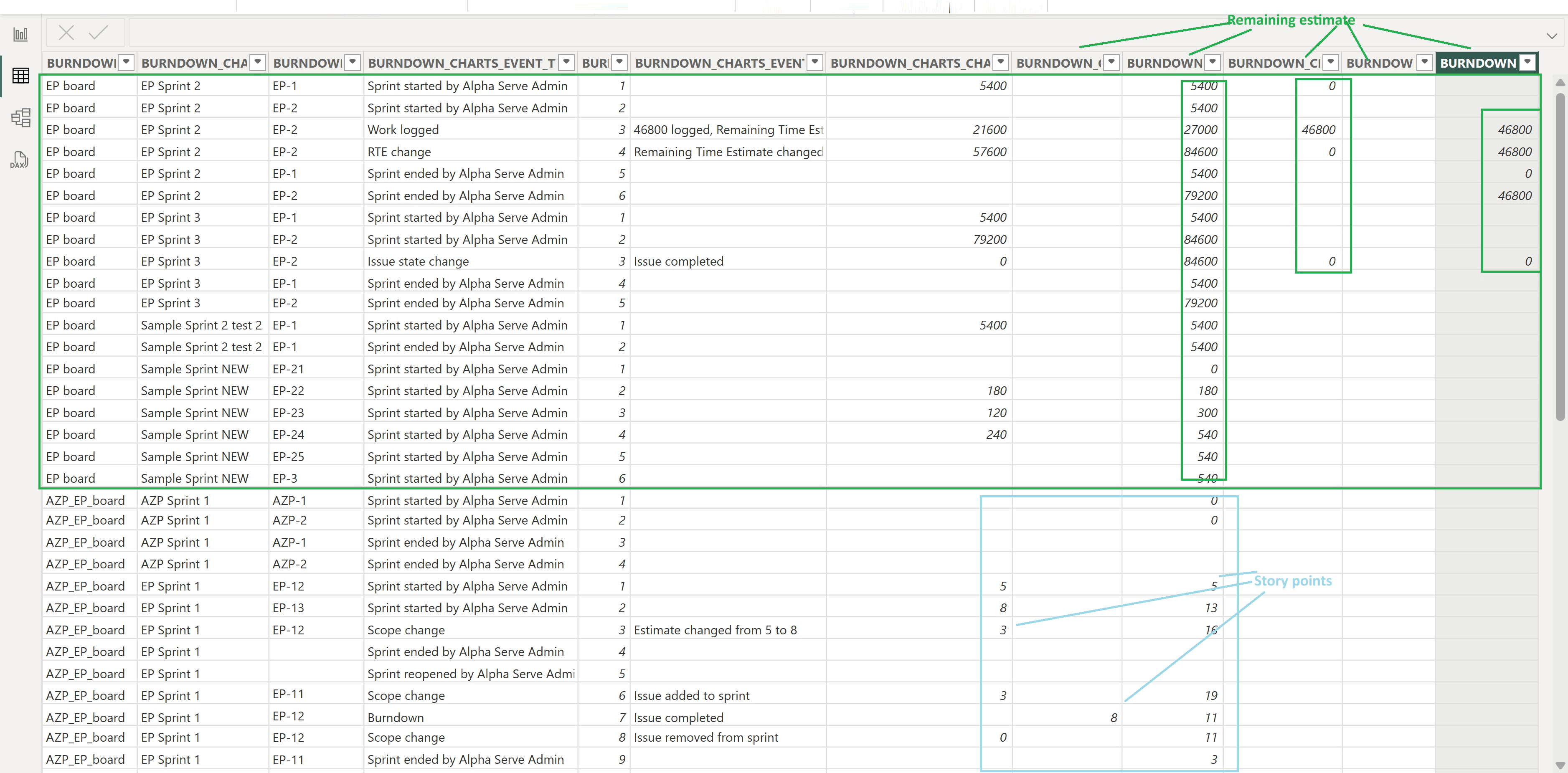Open the filter dropdown on the second BURNDOWN_CHA column
The height and width of the screenshot is (773, 1568).
(x=257, y=62)
